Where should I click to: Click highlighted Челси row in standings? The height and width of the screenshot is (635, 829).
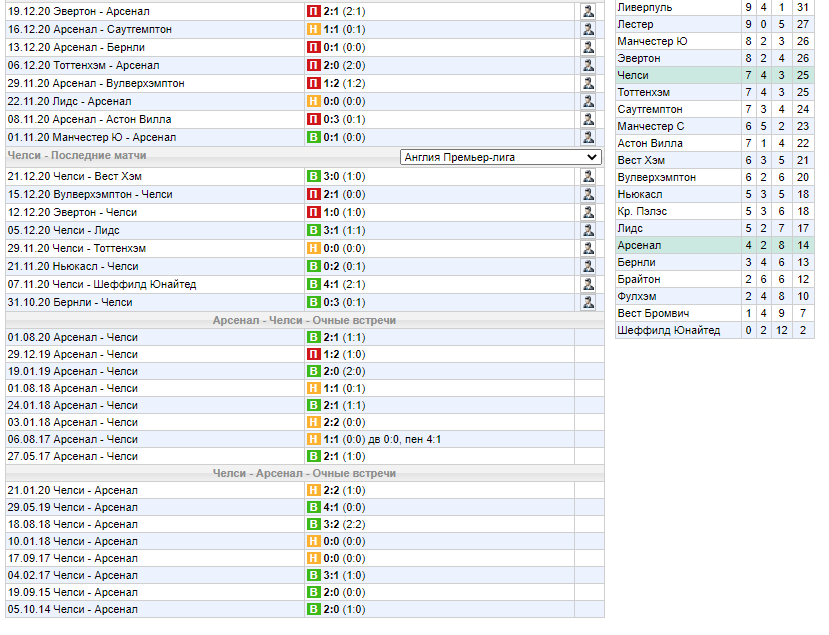point(715,75)
